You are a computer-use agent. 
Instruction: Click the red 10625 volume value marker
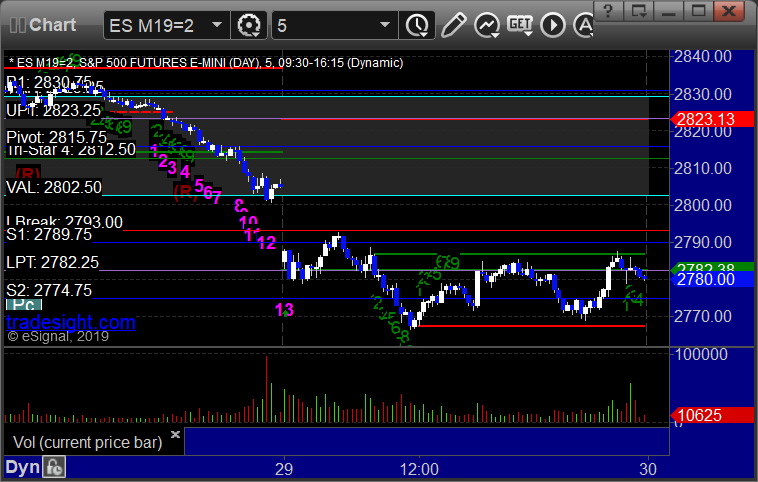coord(711,415)
